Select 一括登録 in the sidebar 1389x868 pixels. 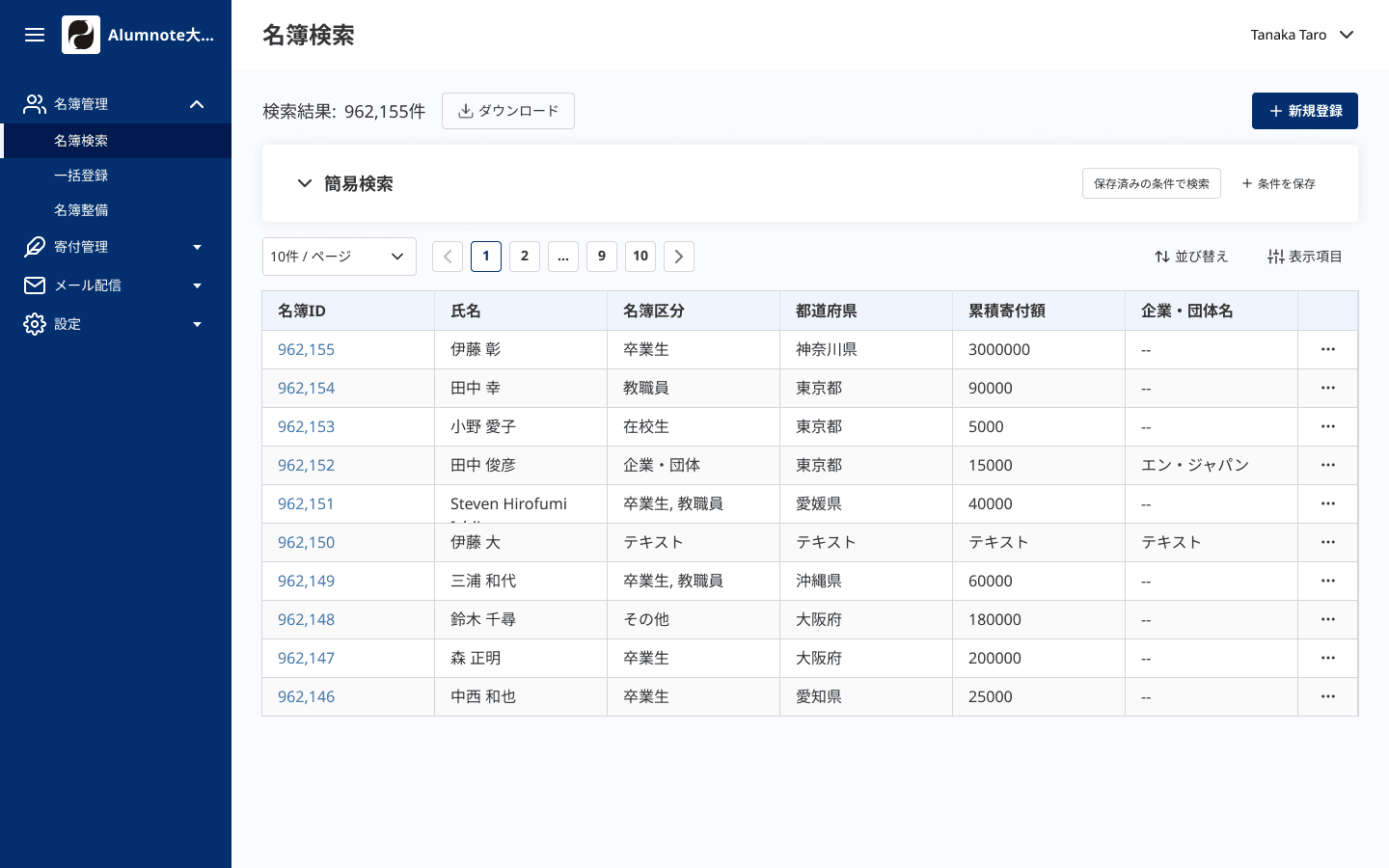point(81,176)
